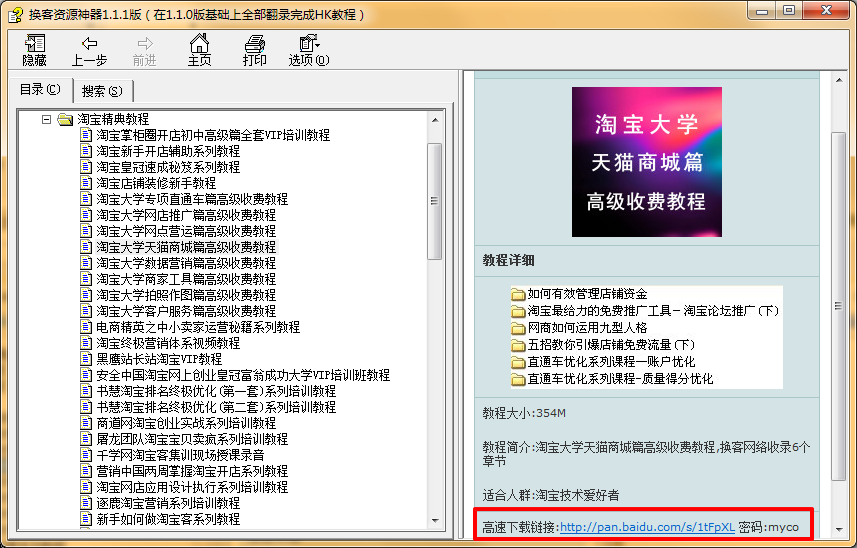The image size is (857, 548).
Task: Select 安全中国淘宝网上创业皇冠富翁成功大学VIP培训班教程
Action: tap(243, 375)
